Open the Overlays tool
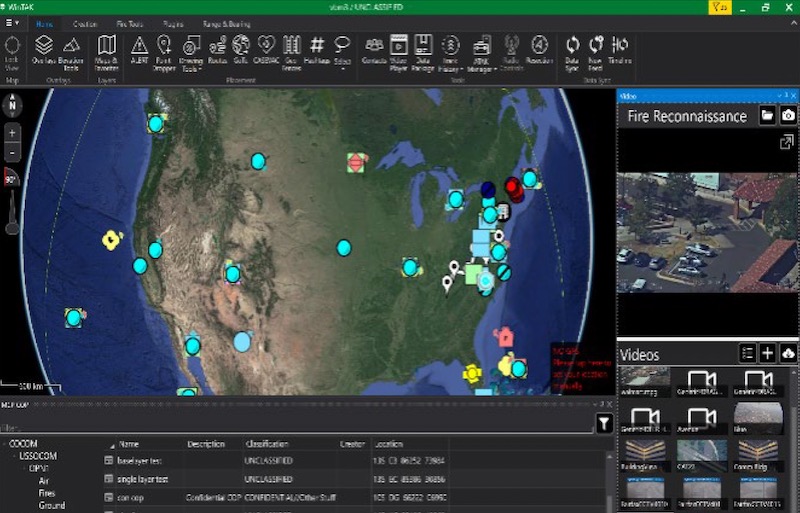 point(44,50)
